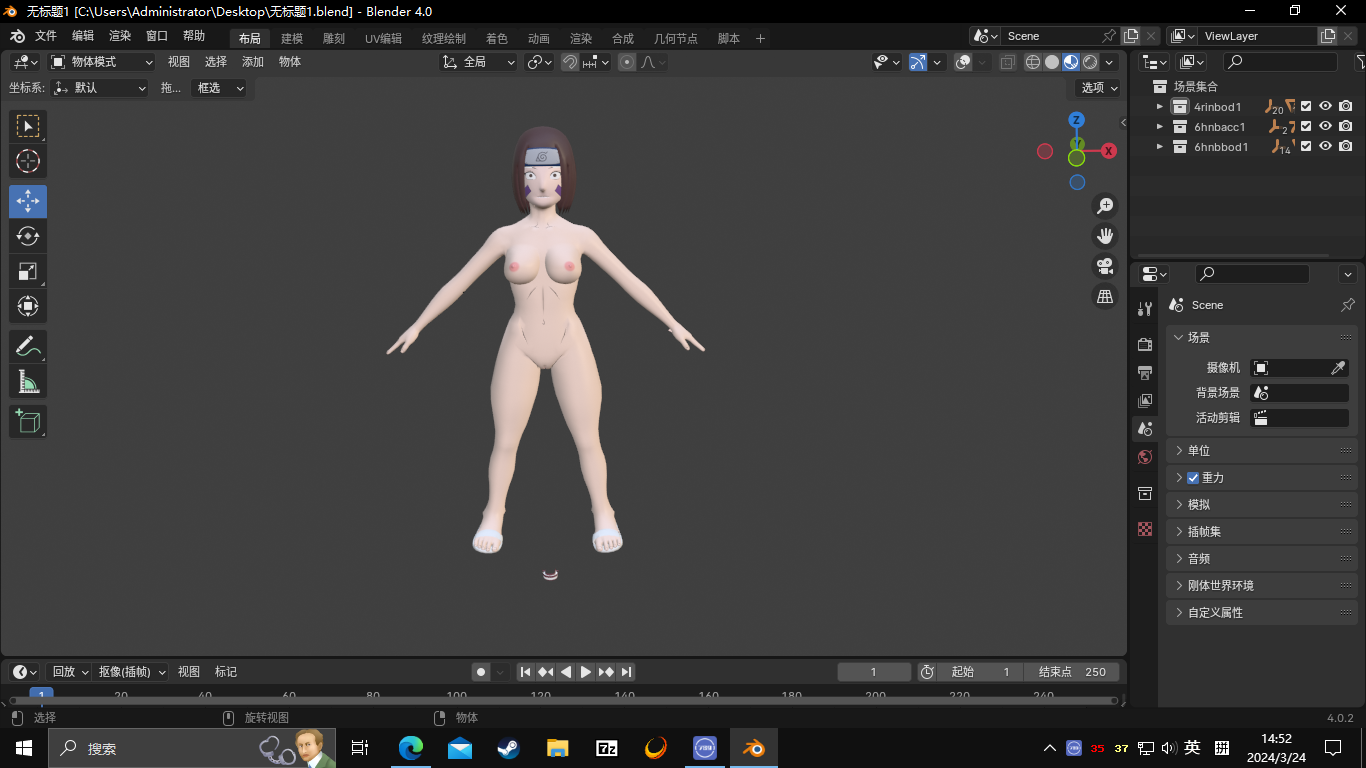The image size is (1366, 768).
Task: Disable 6hnbacc1 in renders camera icon
Action: click(x=1345, y=127)
